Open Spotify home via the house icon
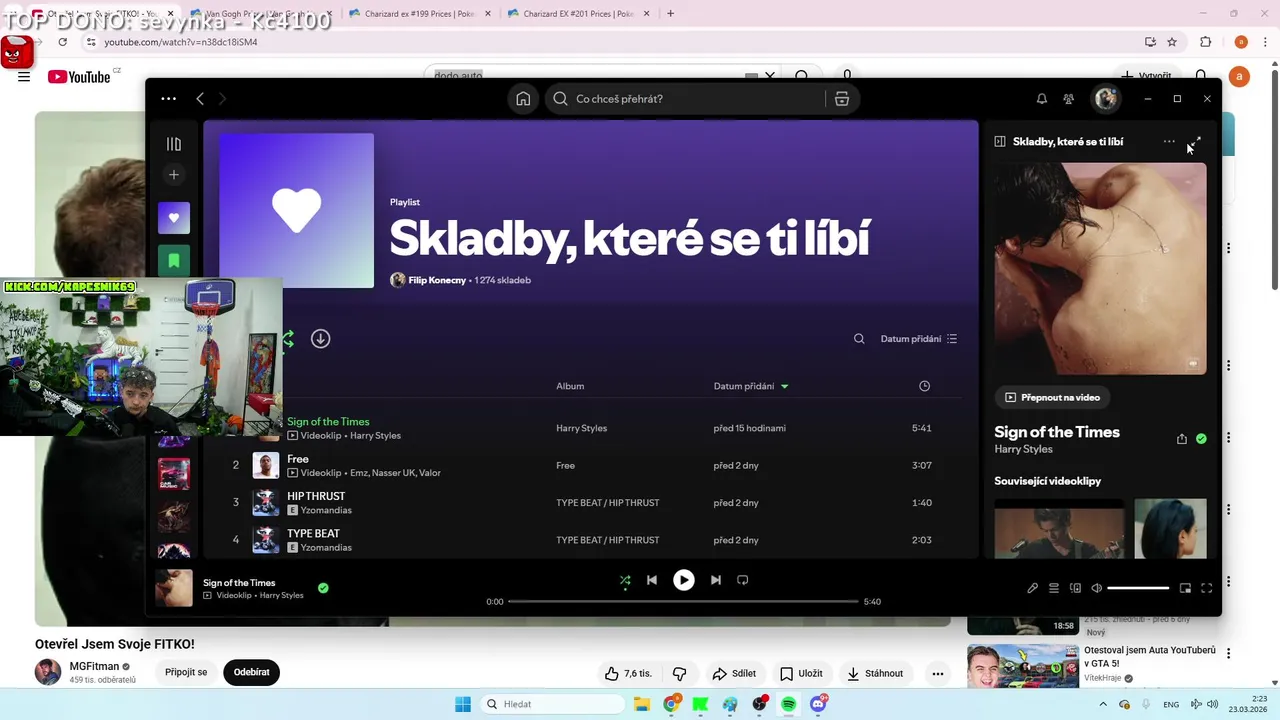 (523, 99)
